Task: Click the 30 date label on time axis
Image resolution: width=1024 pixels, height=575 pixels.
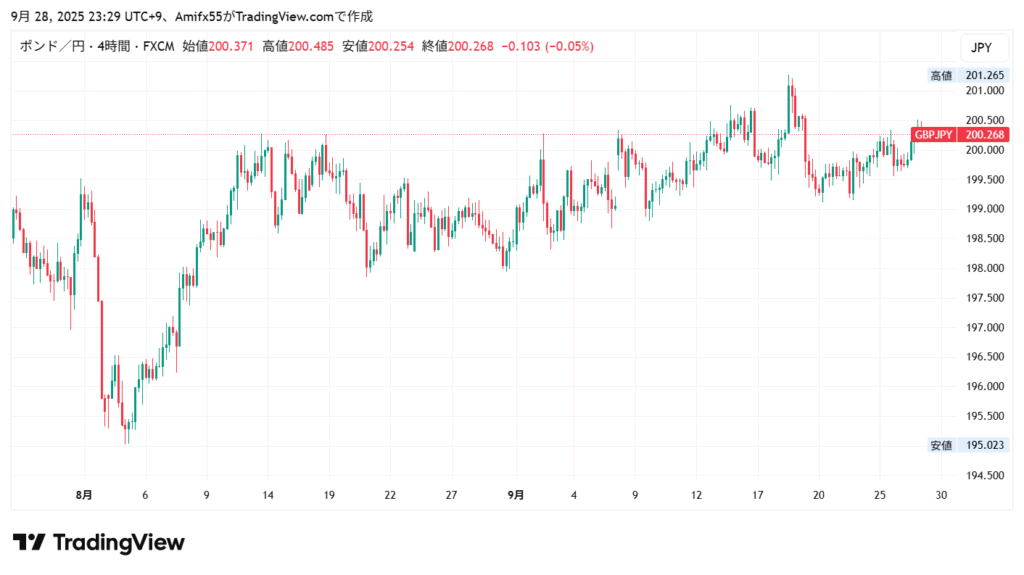Action: point(940,495)
